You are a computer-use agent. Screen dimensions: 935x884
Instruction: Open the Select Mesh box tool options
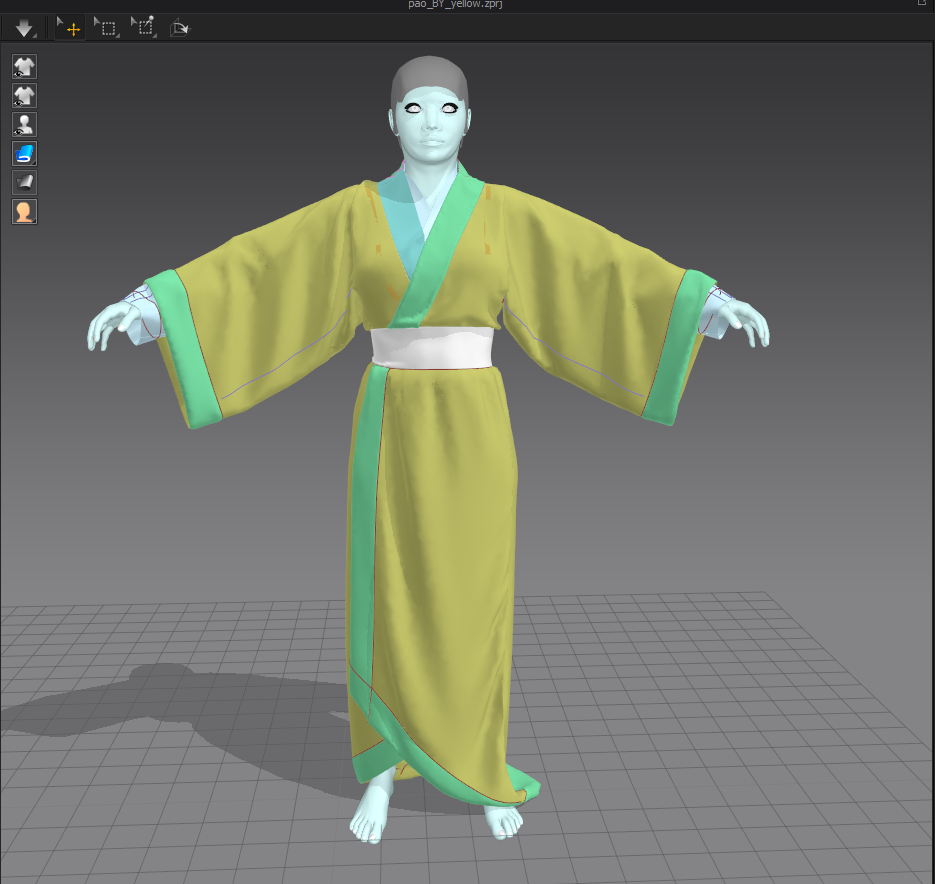click(x=106, y=28)
